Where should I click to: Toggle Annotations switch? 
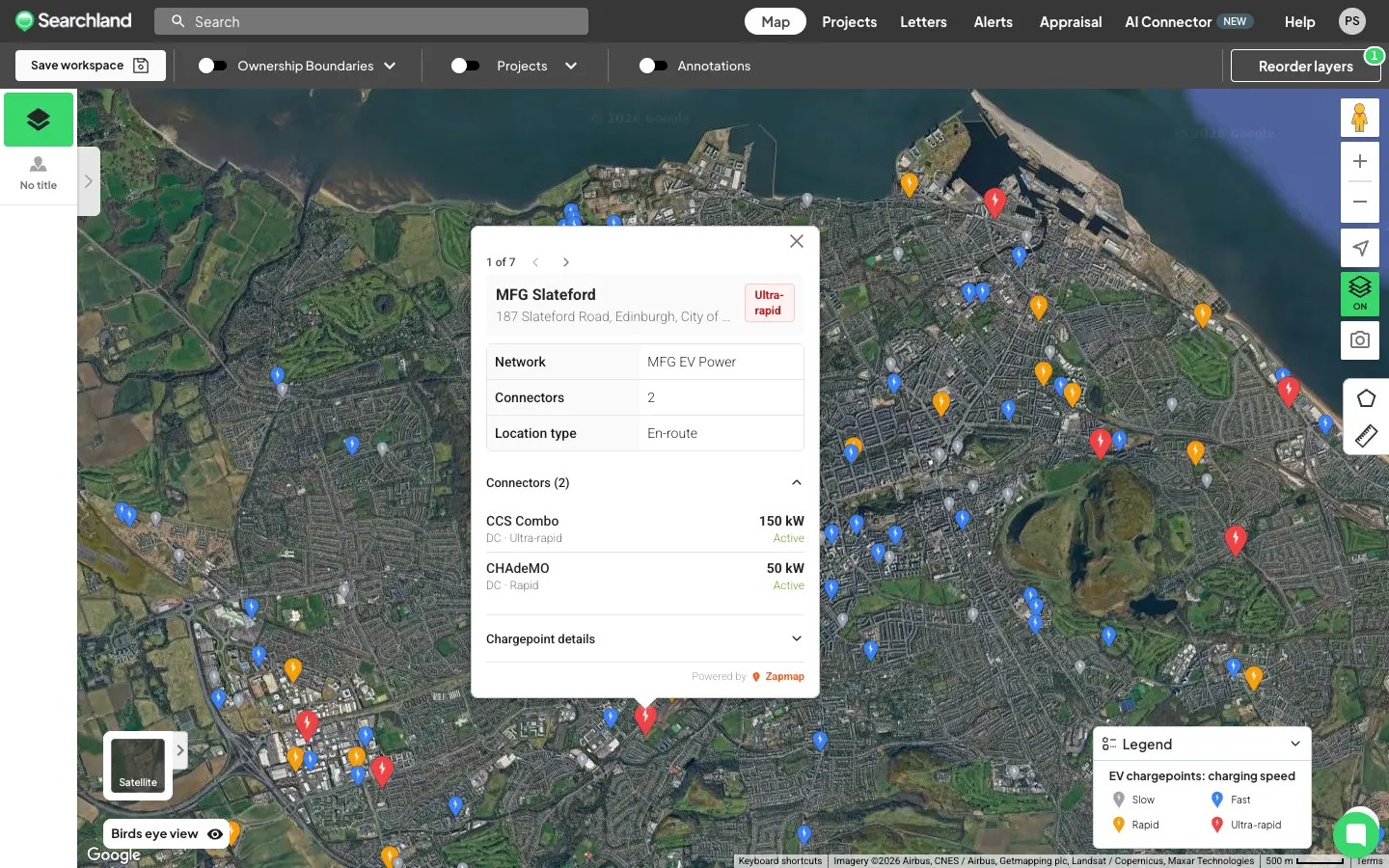point(653,66)
